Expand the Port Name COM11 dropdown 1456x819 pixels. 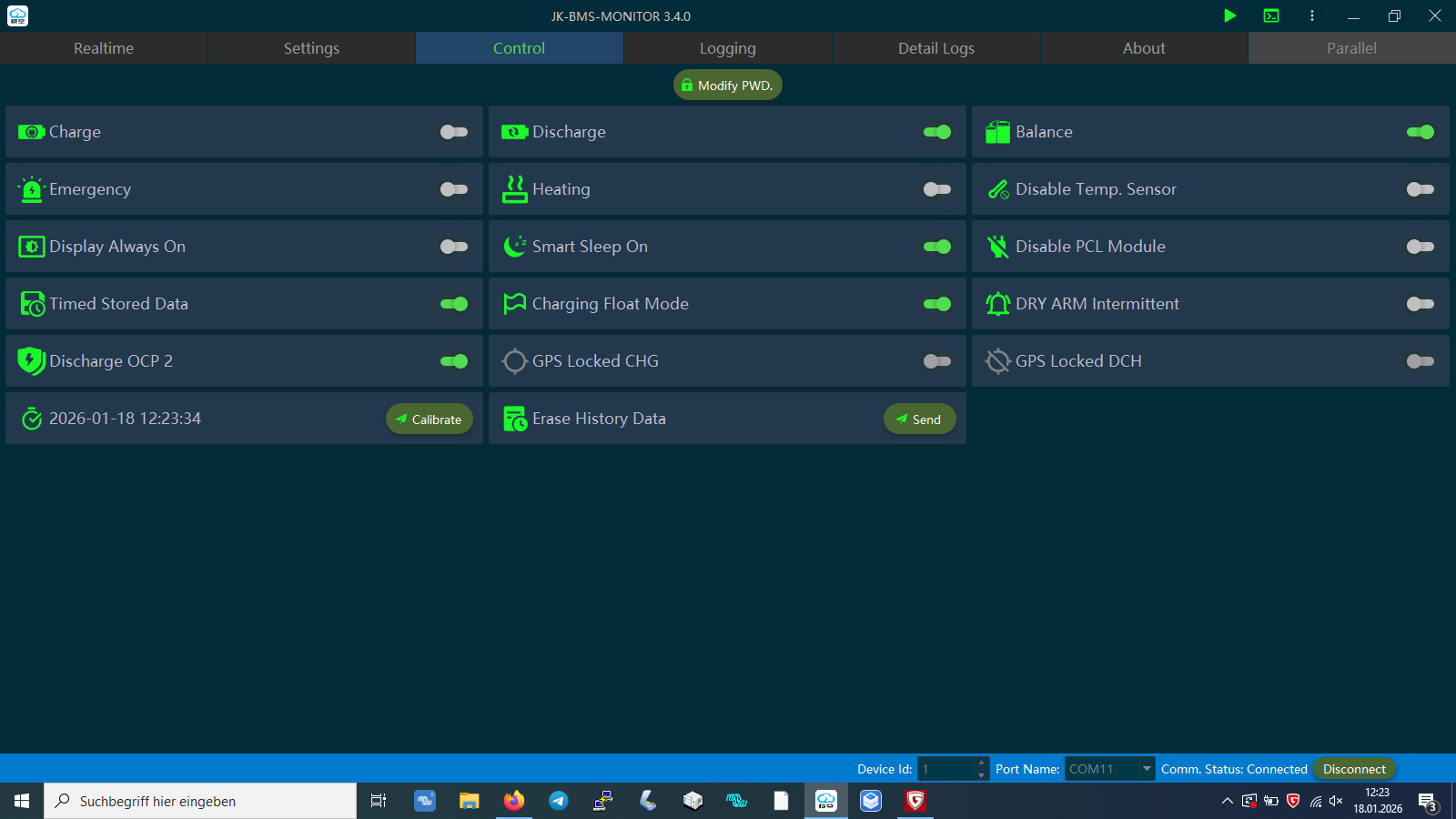(x=1147, y=769)
